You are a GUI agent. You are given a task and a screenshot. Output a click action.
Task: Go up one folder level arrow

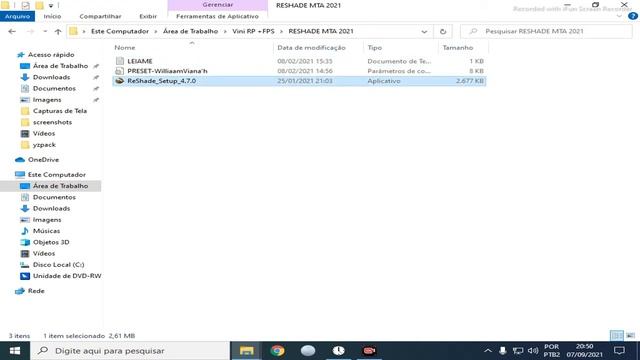tap(58, 31)
